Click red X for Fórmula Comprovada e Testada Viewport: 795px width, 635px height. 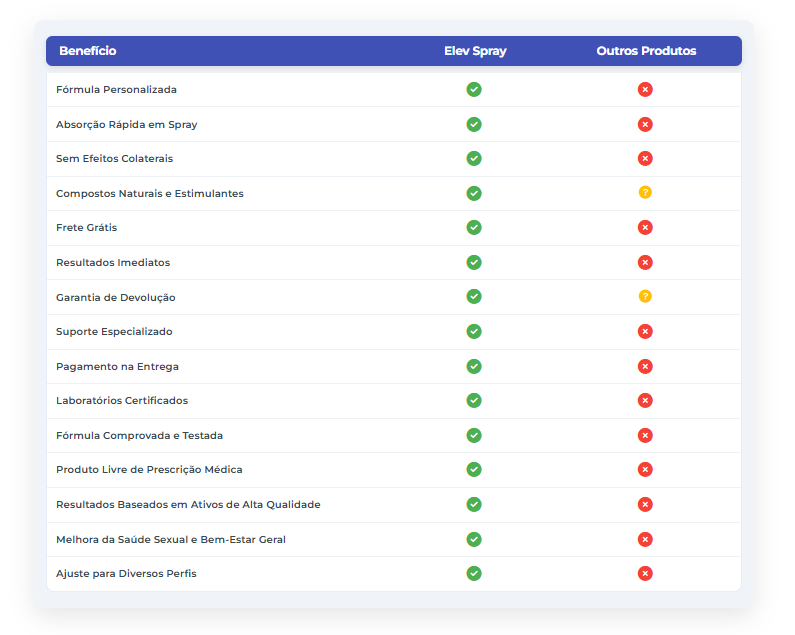(x=645, y=435)
